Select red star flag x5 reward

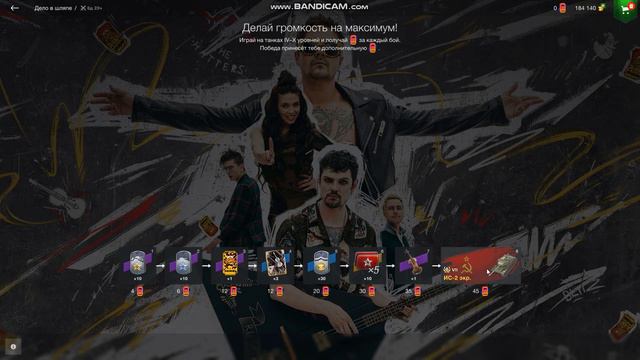367,265
